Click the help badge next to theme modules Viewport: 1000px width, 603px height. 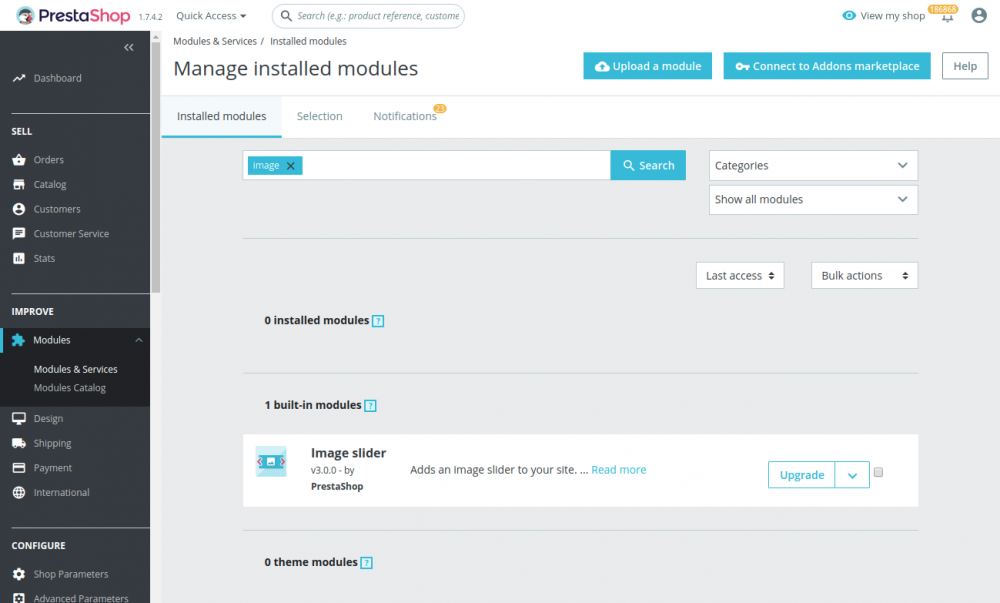368,562
